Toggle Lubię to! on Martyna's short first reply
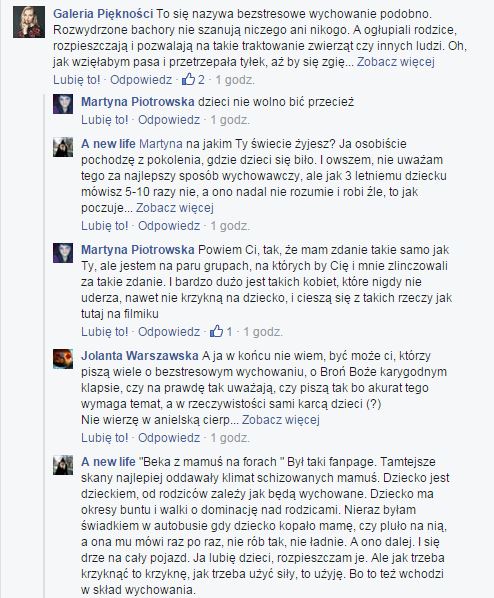Image resolution: width=494 pixels, height=598 pixels. pos(105,120)
